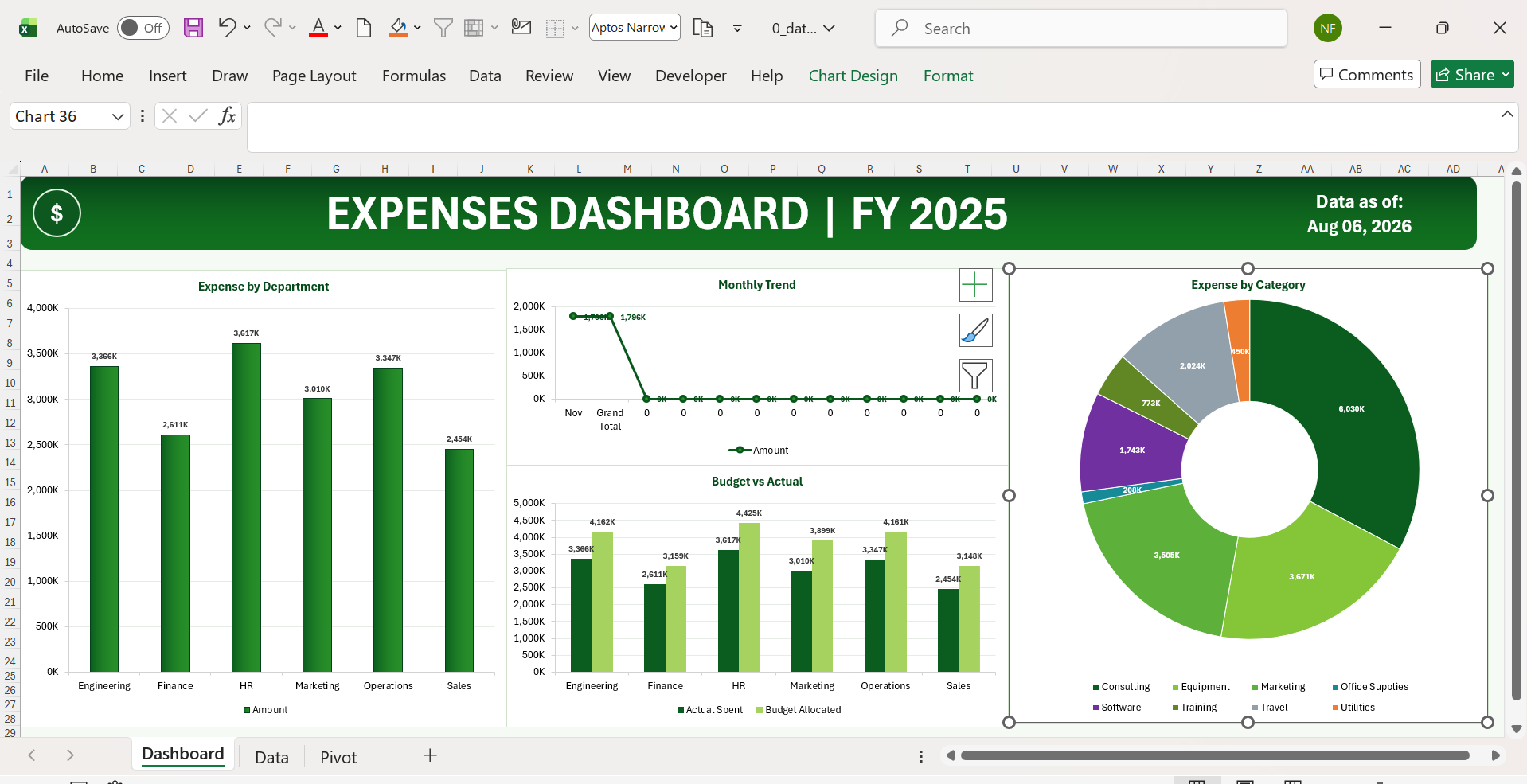1527x784 pixels.
Task: Click the Redo arrow icon
Action: 272,28
